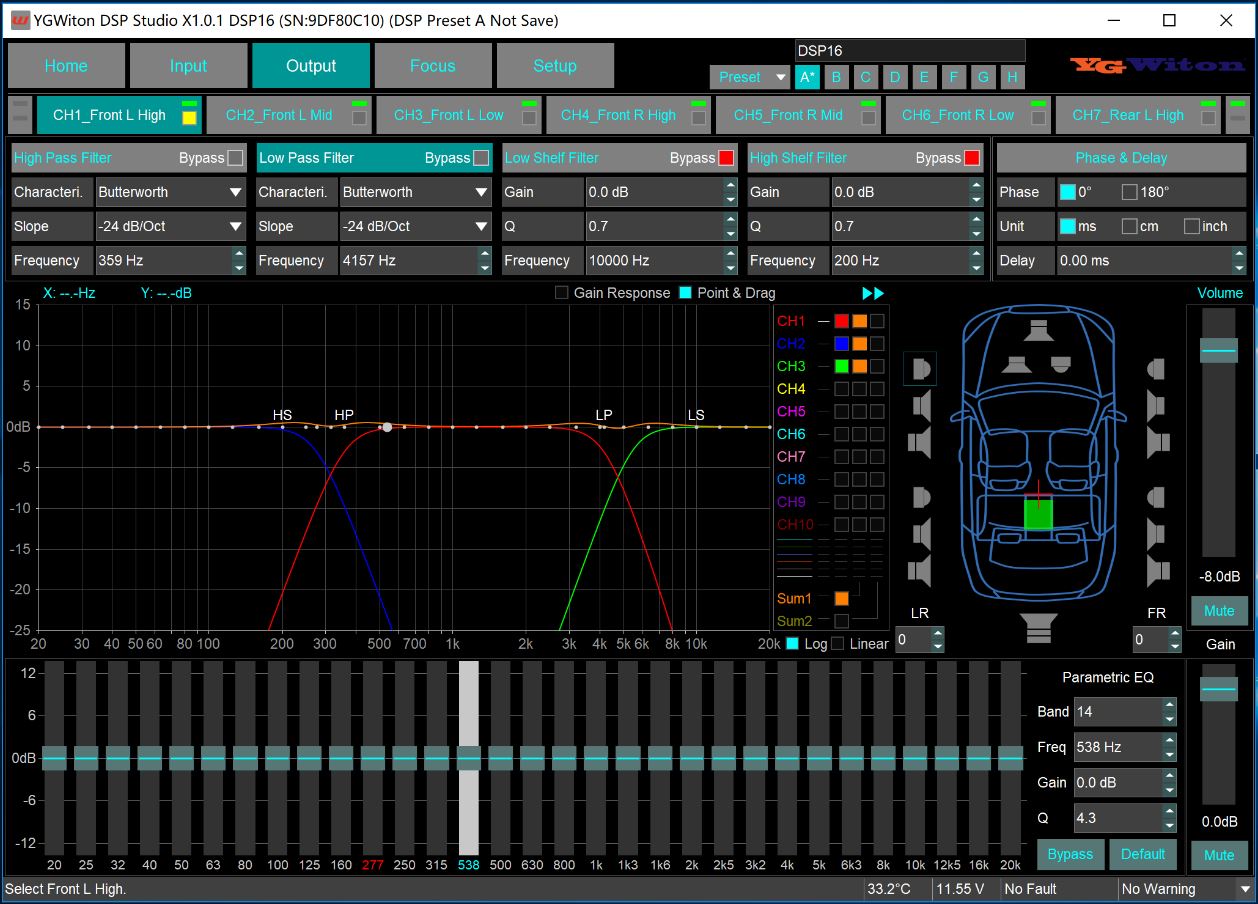Screen dimensions: 1258x904
Task: Select preset slot H
Action: click(1012, 77)
